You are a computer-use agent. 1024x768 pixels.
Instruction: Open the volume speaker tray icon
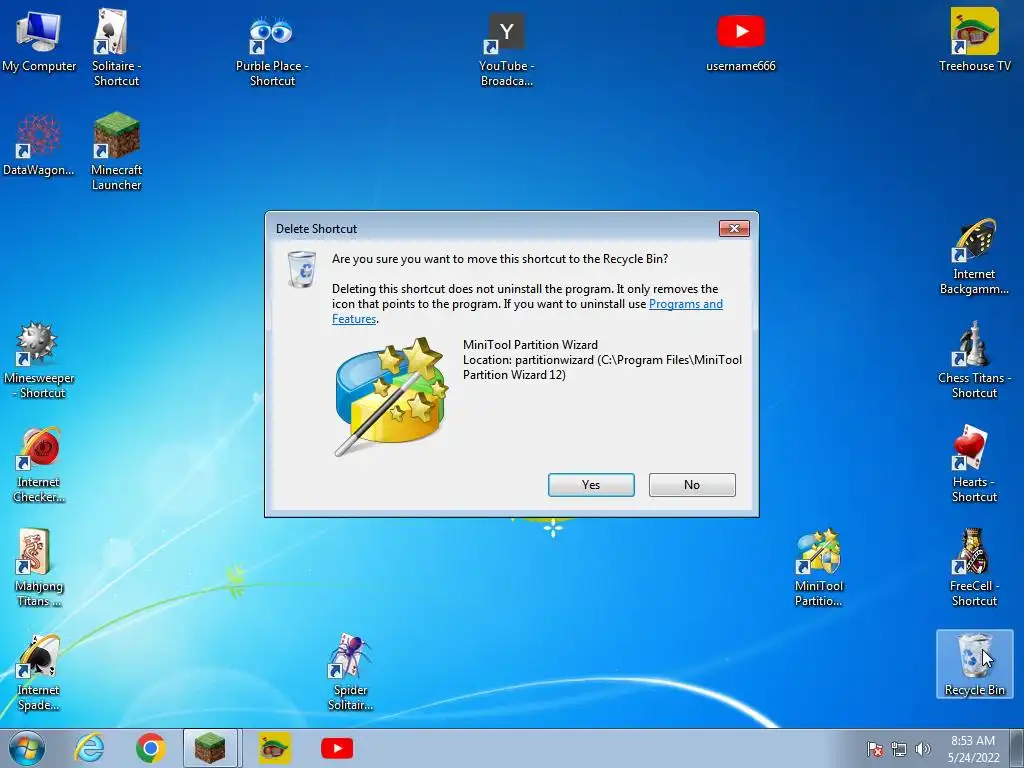point(922,750)
